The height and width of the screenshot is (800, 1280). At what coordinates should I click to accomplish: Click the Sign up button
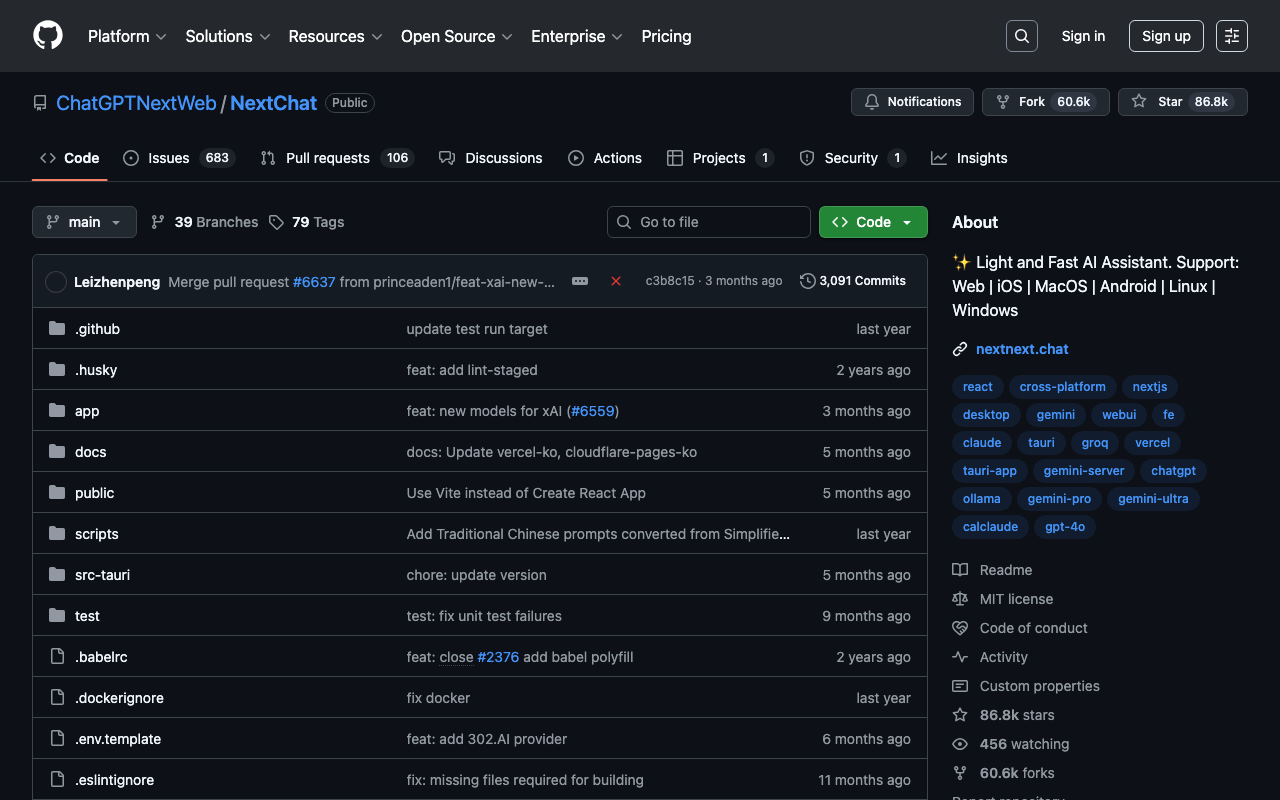[1166, 36]
